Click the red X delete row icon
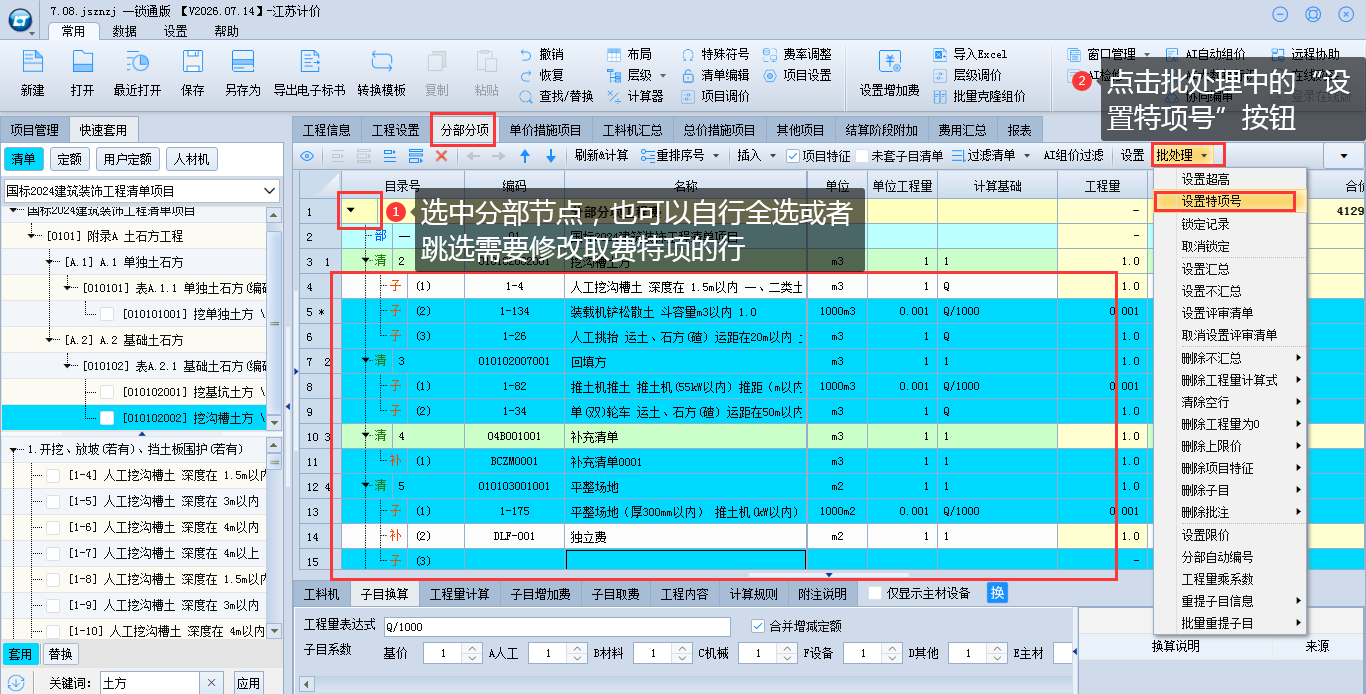The image size is (1366, 694). (x=441, y=156)
